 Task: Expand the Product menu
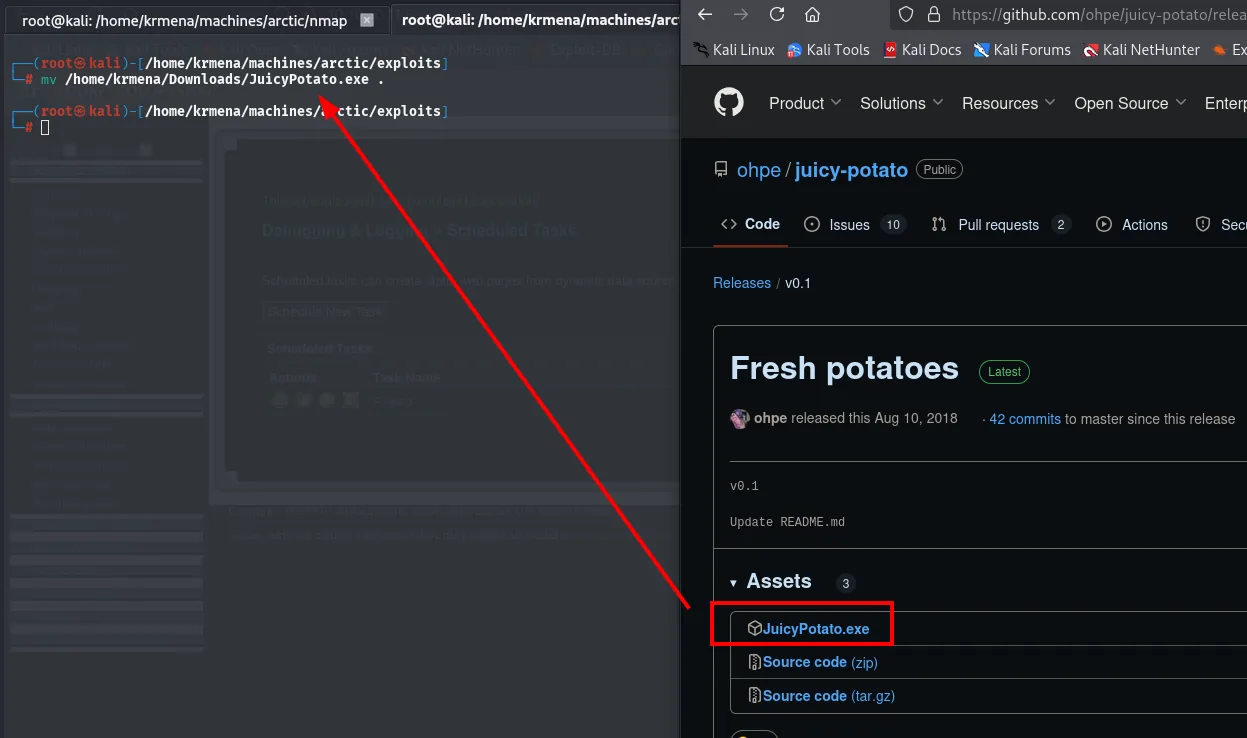805,103
